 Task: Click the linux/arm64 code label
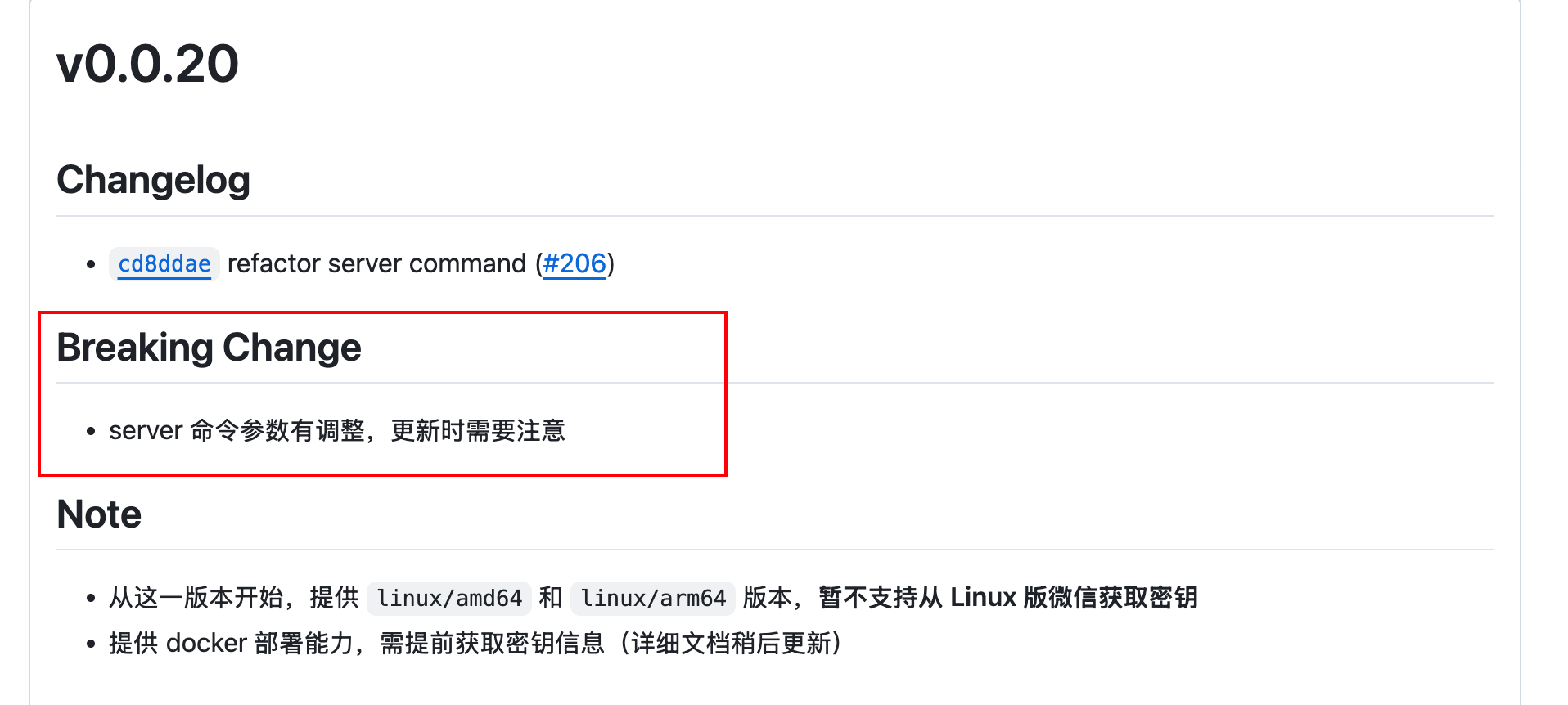coord(653,599)
